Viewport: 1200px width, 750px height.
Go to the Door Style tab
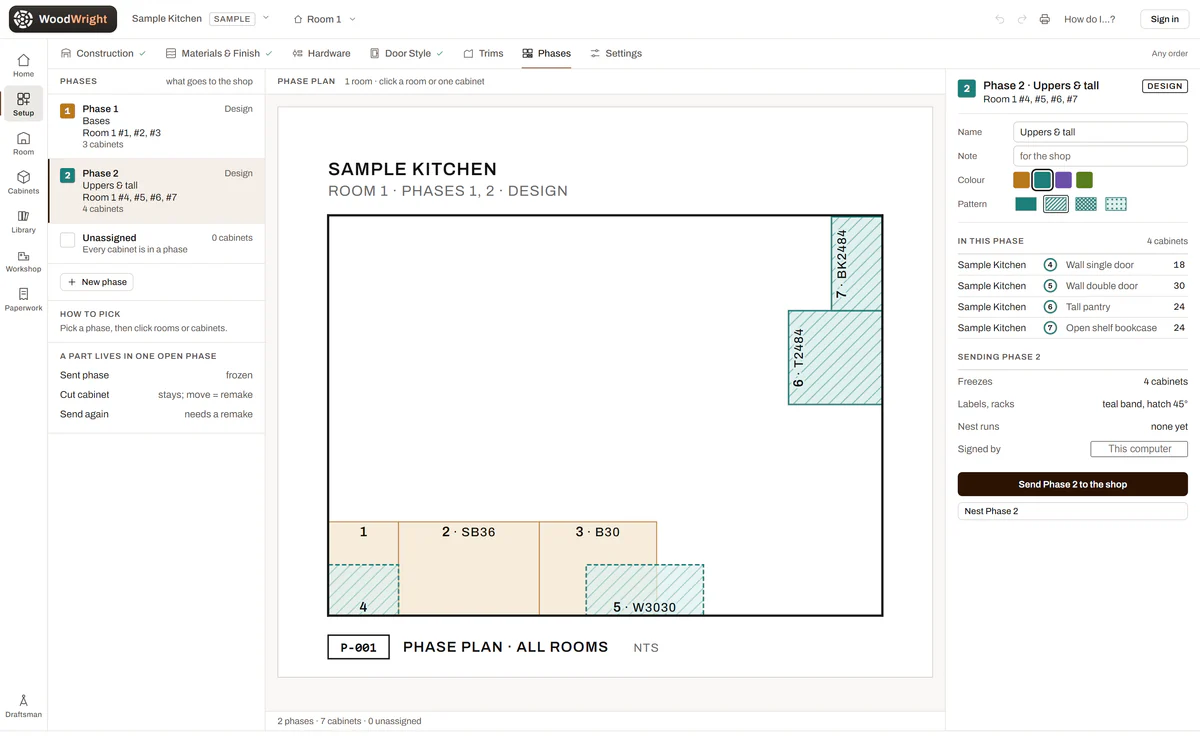407,54
